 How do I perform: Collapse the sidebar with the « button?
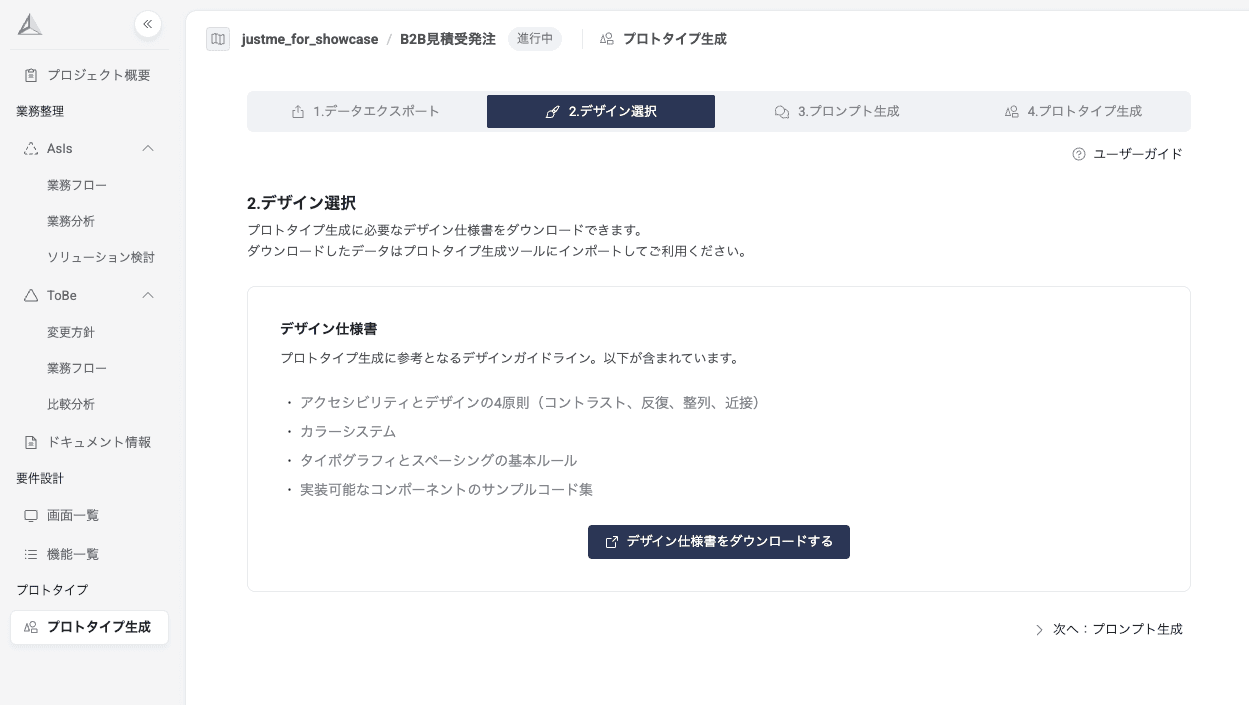point(148,24)
